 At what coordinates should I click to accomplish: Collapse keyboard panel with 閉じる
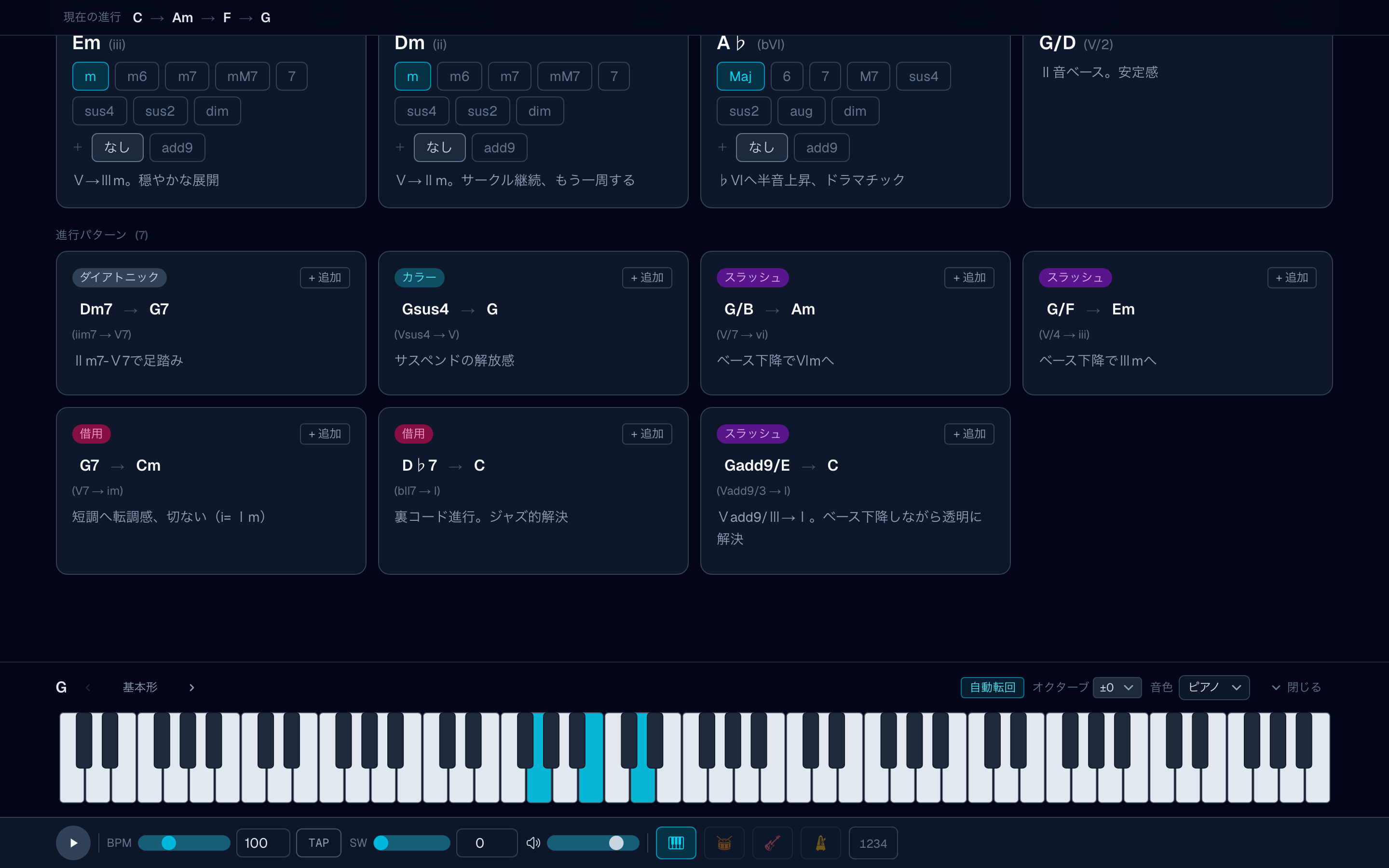pyautogui.click(x=1296, y=687)
